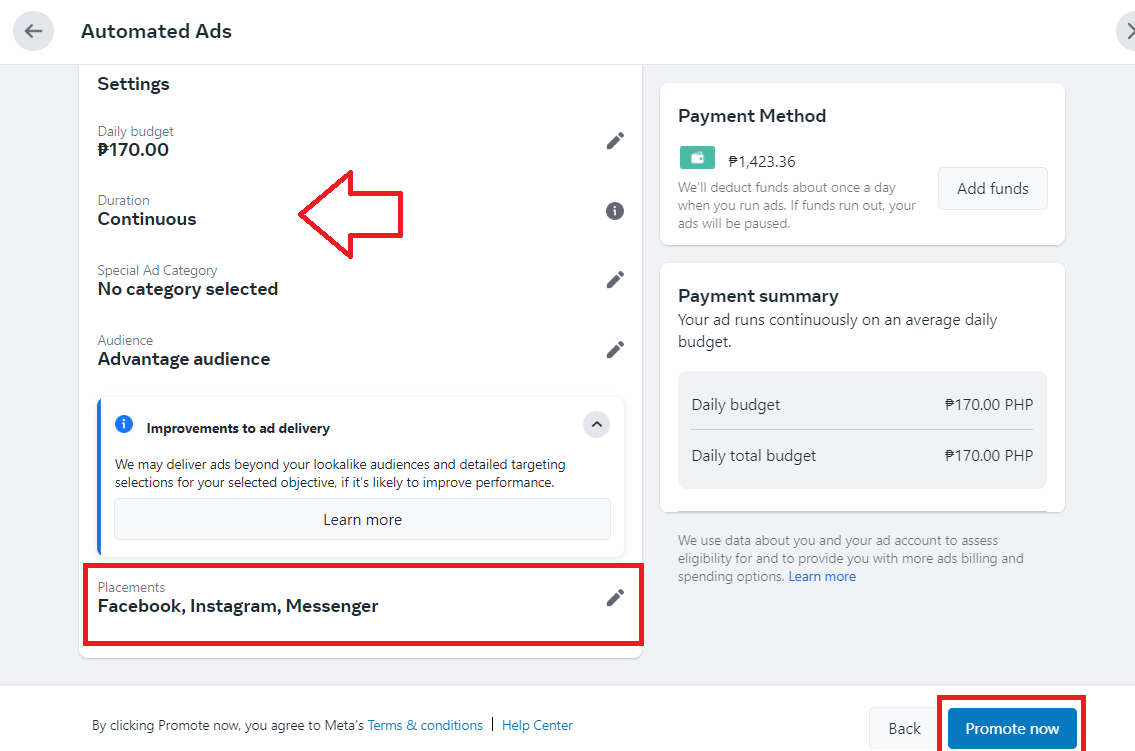
Task: Open the Help Center link
Action: pos(537,726)
